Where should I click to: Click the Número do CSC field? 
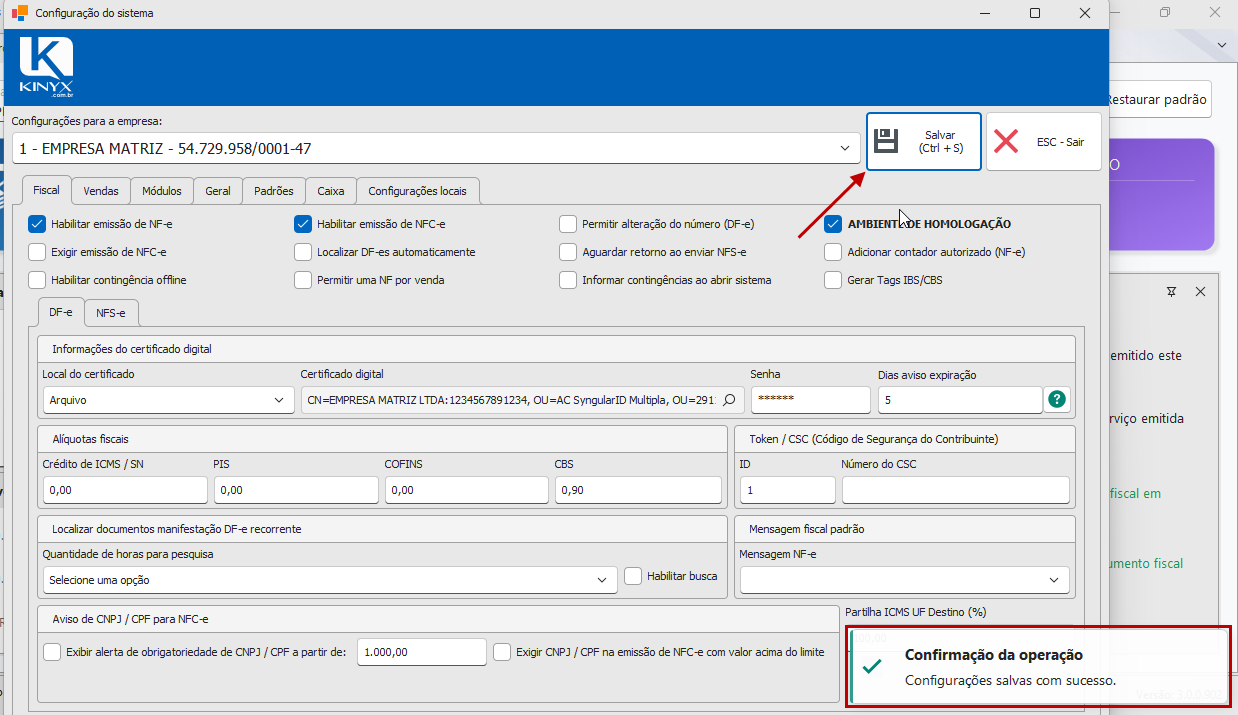pyautogui.click(x=955, y=490)
